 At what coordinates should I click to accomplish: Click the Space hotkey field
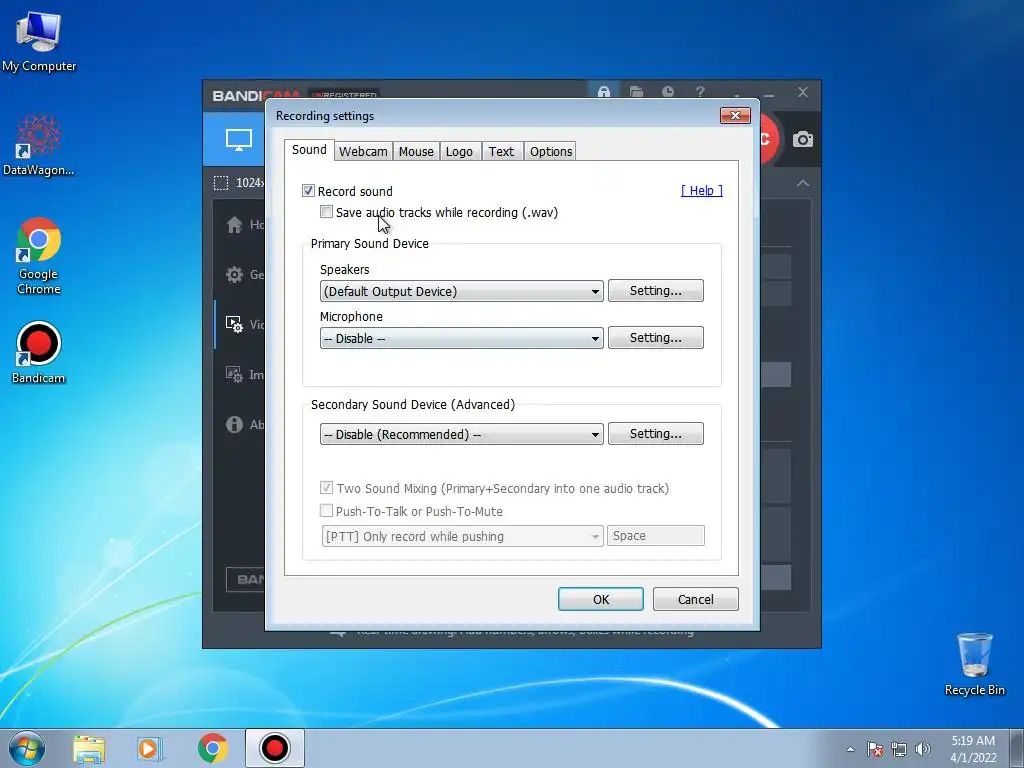click(656, 536)
